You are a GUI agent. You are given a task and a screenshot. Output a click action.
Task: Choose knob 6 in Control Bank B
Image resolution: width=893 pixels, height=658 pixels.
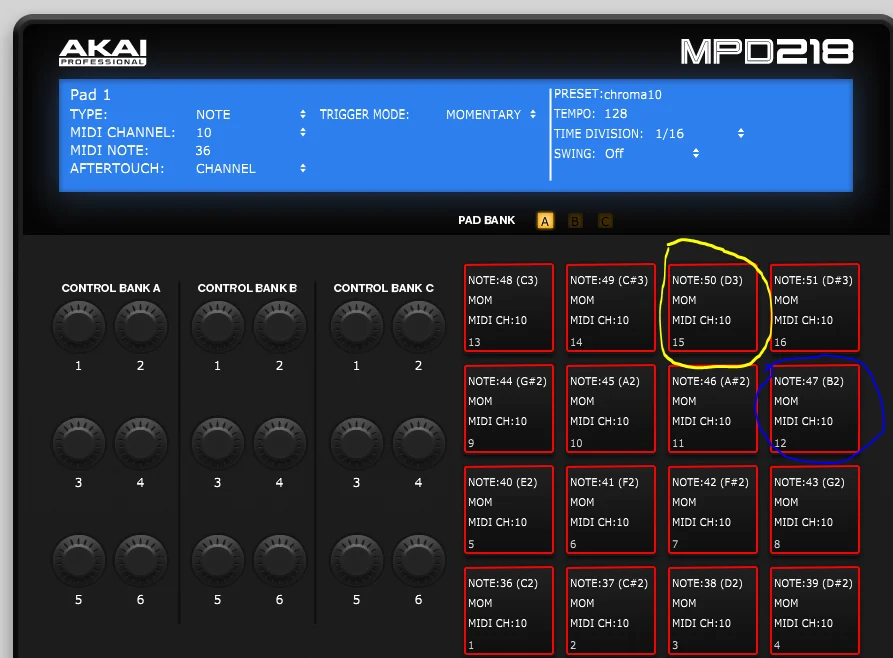[x=280, y=560]
